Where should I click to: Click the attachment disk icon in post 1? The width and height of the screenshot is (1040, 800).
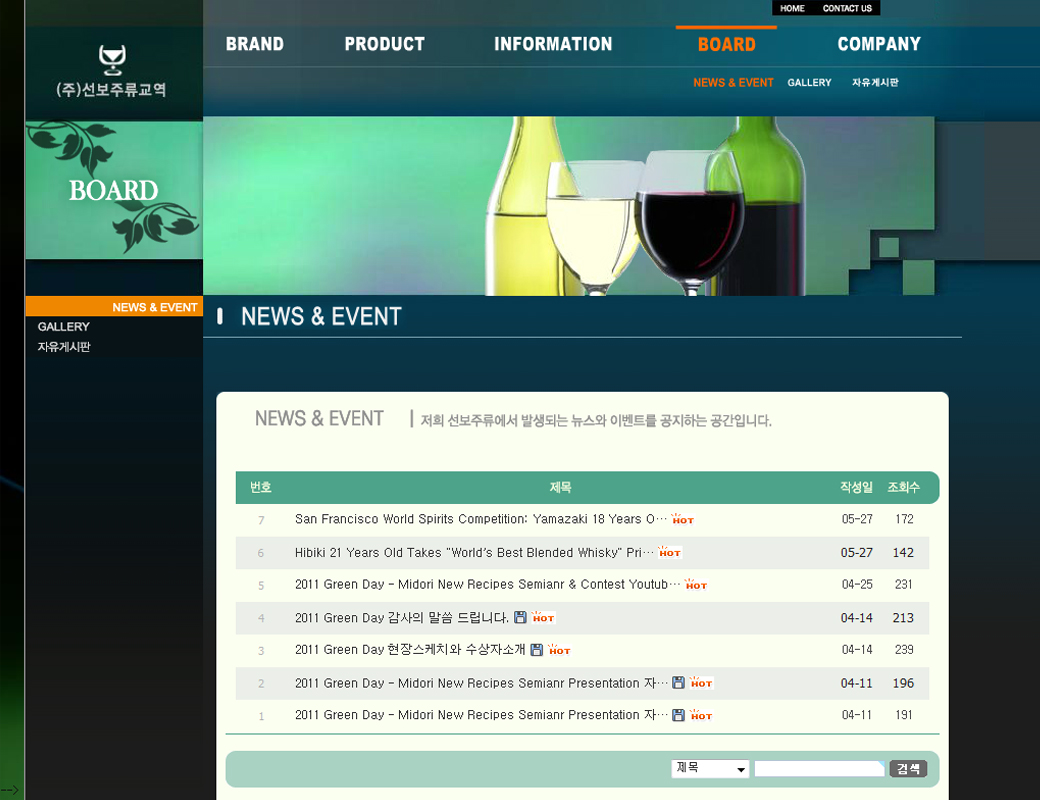click(679, 715)
